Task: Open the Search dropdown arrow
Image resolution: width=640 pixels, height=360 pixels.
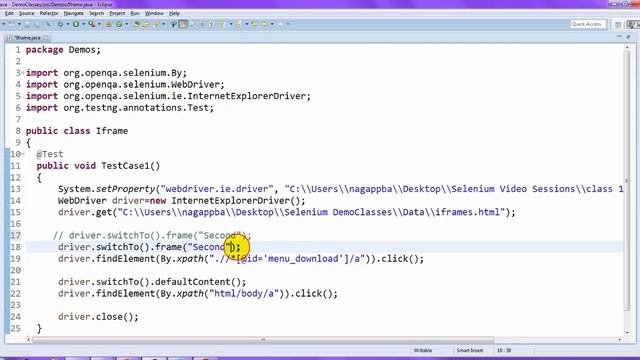Action: pyautogui.click(x=164, y=24)
